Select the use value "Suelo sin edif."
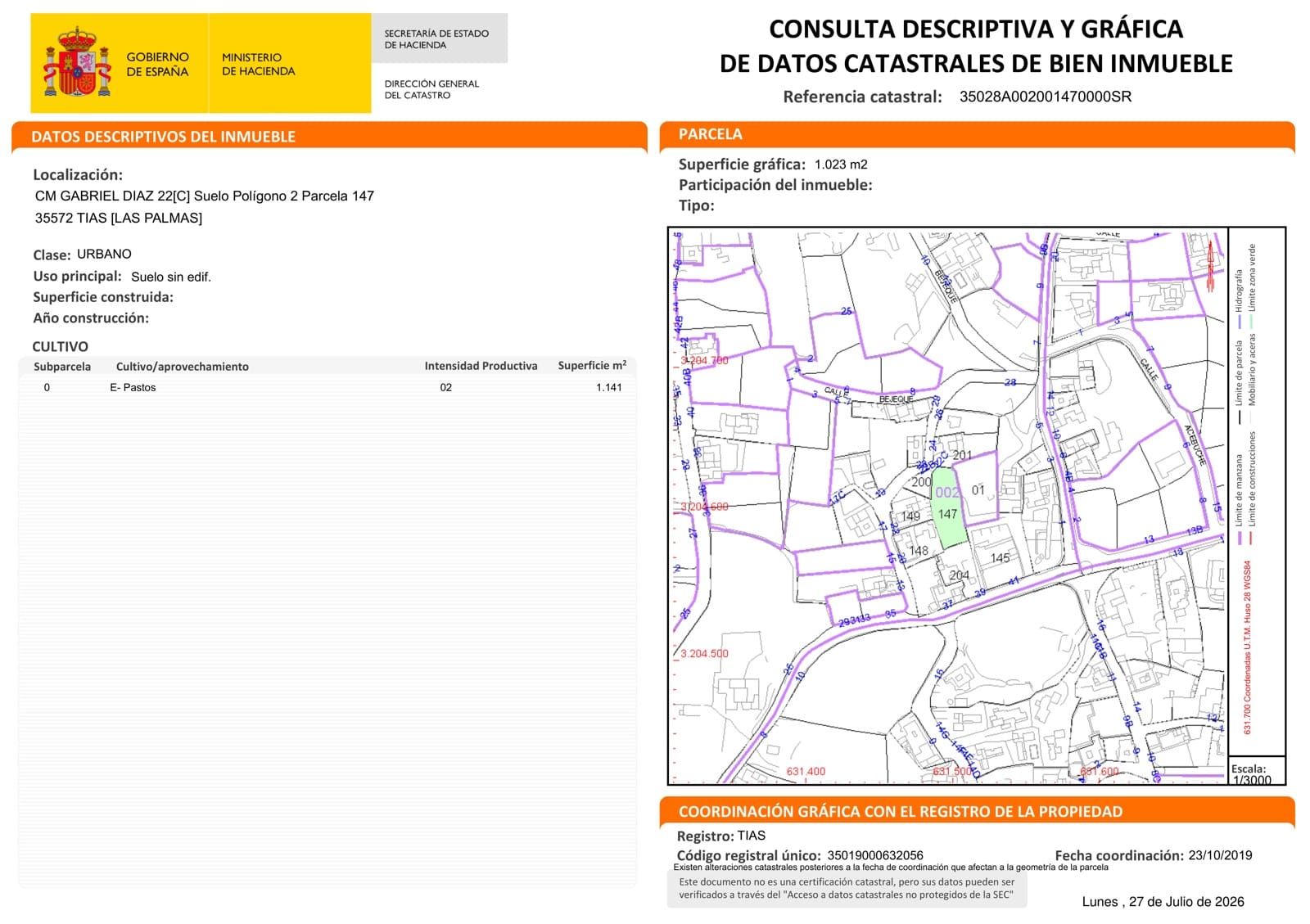The height and width of the screenshot is (924, 1310). [x=171, y=277]
